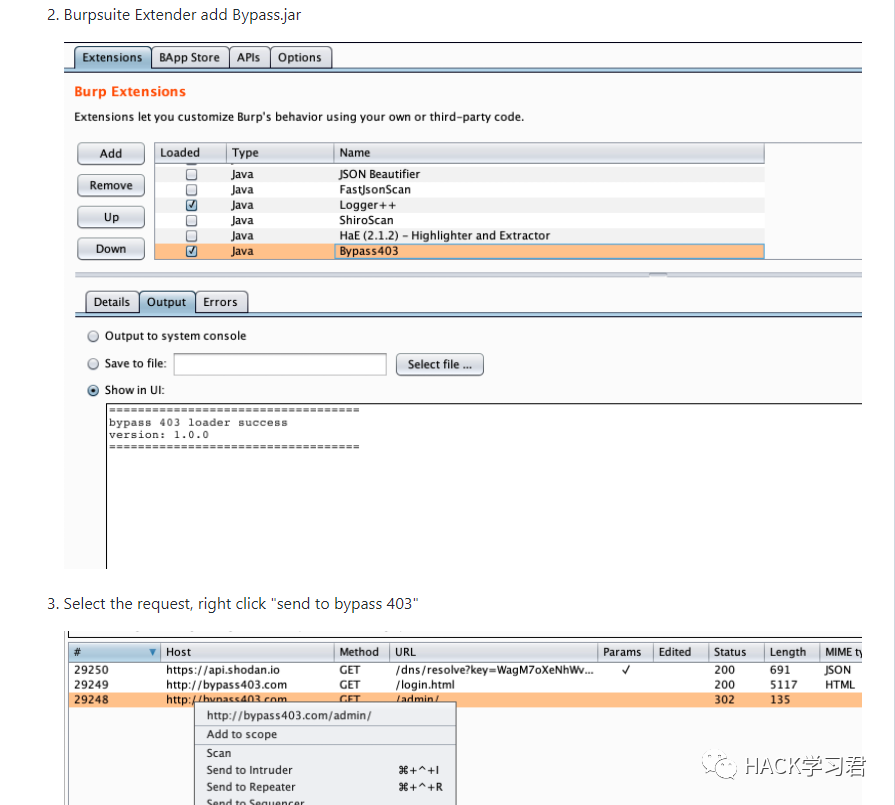Open the Details sub-tab
Viewport: 895px width, 805px height.
click(112, 302)
